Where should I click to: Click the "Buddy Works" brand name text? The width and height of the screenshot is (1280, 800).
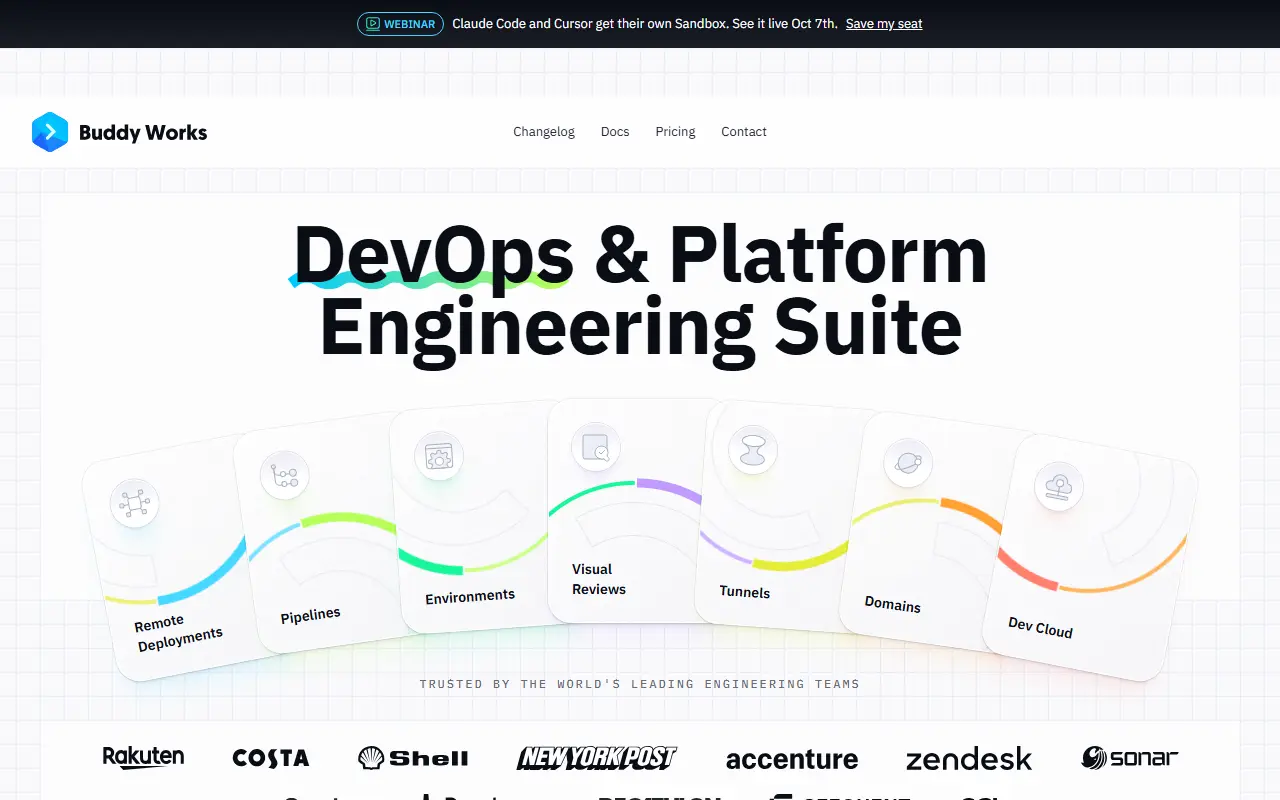[143, 132]
